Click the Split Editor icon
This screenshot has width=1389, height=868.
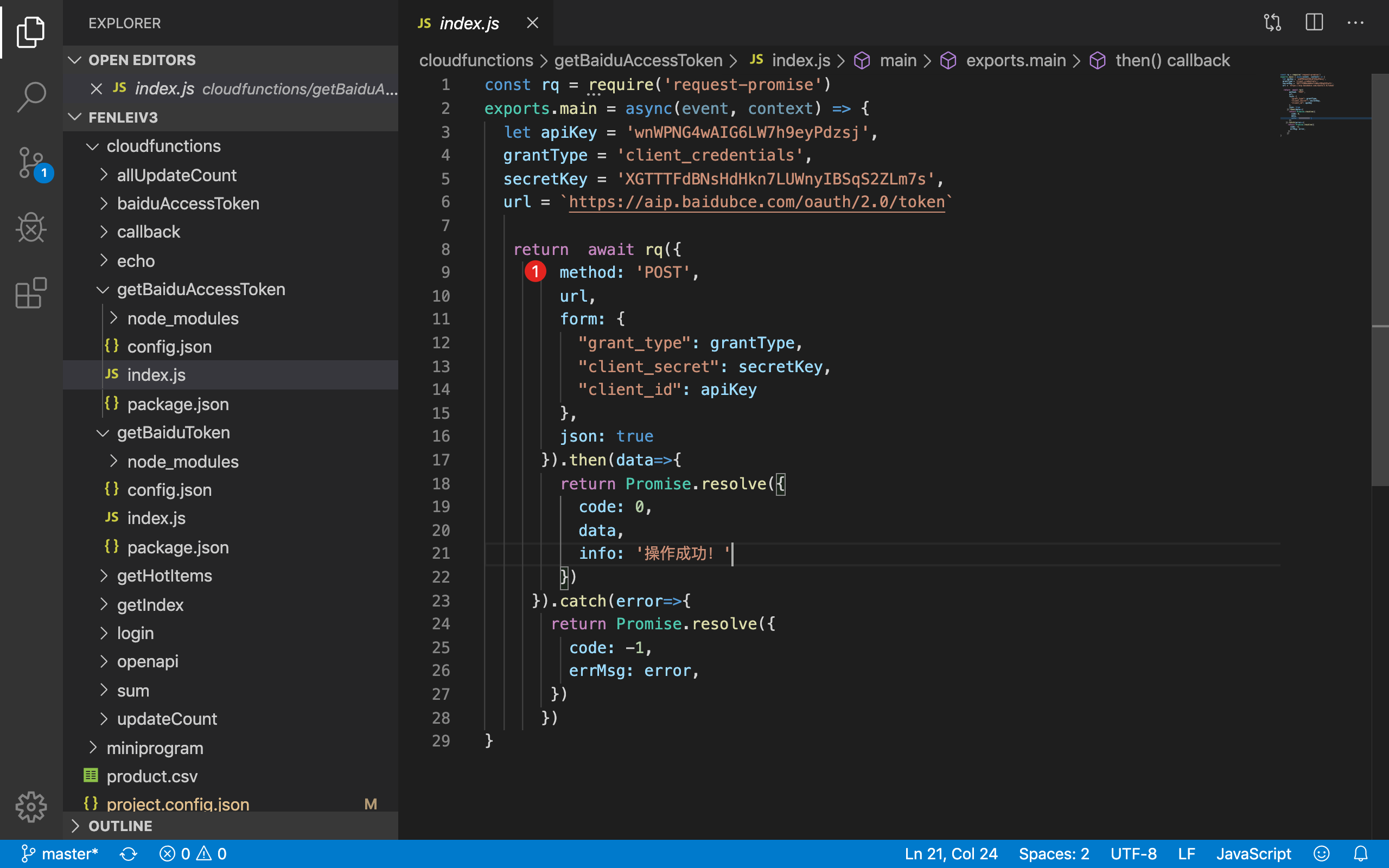(1314, 23)
